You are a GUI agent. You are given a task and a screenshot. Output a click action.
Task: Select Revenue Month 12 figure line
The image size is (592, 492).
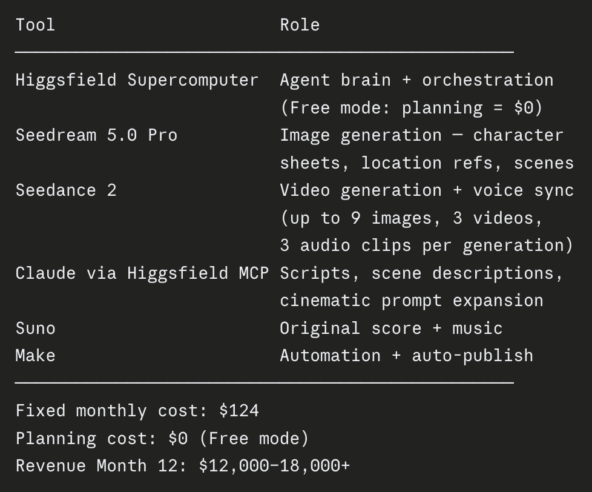pos(183,466)
